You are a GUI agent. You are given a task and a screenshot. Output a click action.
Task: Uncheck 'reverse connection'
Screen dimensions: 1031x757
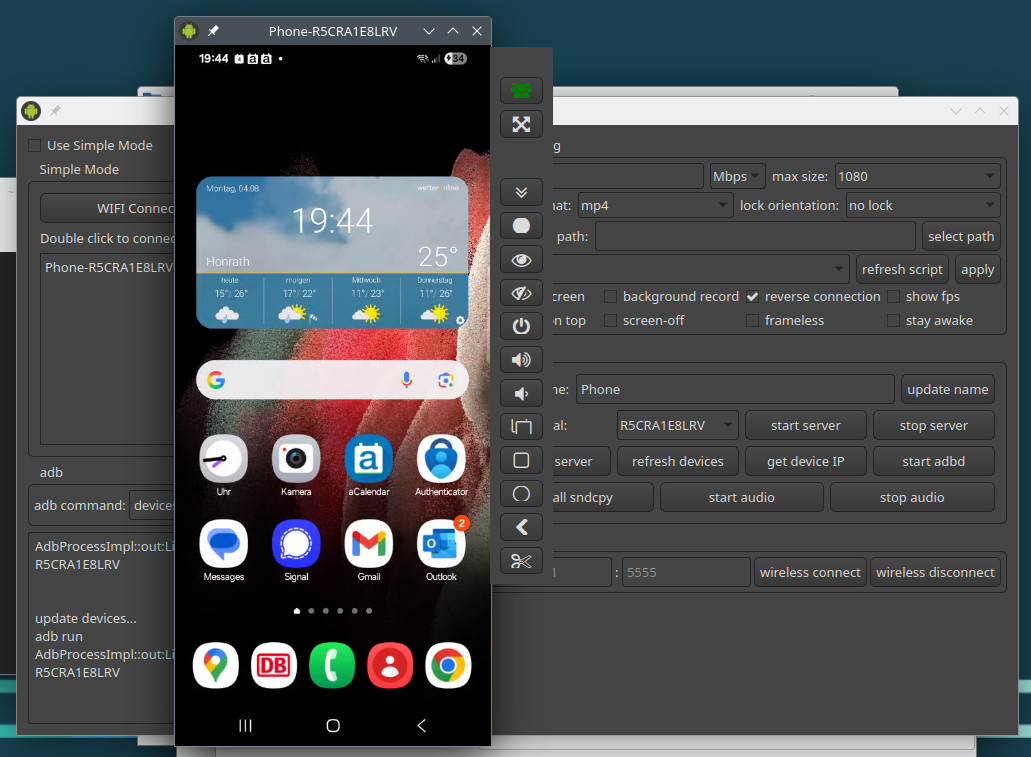pyautogui.click(x=753, y=296)
